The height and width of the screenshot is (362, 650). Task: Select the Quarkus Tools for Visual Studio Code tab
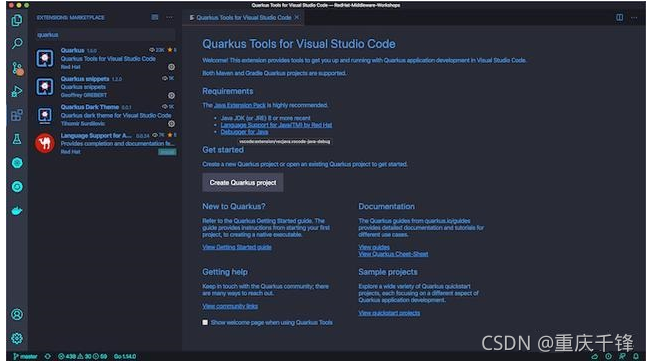(x=244, y=17)
